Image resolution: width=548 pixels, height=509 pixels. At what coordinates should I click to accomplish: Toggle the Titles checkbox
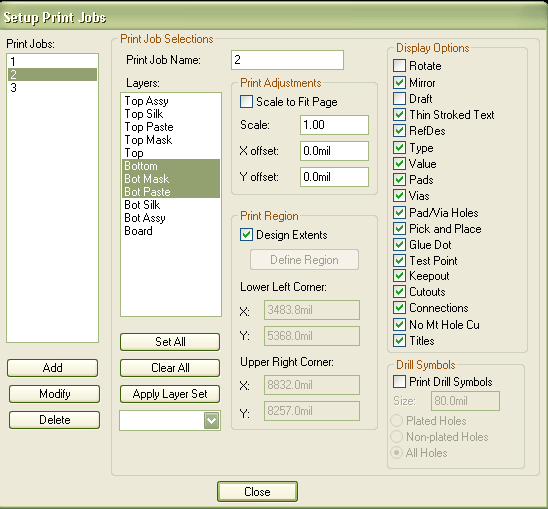pos(399,340)
